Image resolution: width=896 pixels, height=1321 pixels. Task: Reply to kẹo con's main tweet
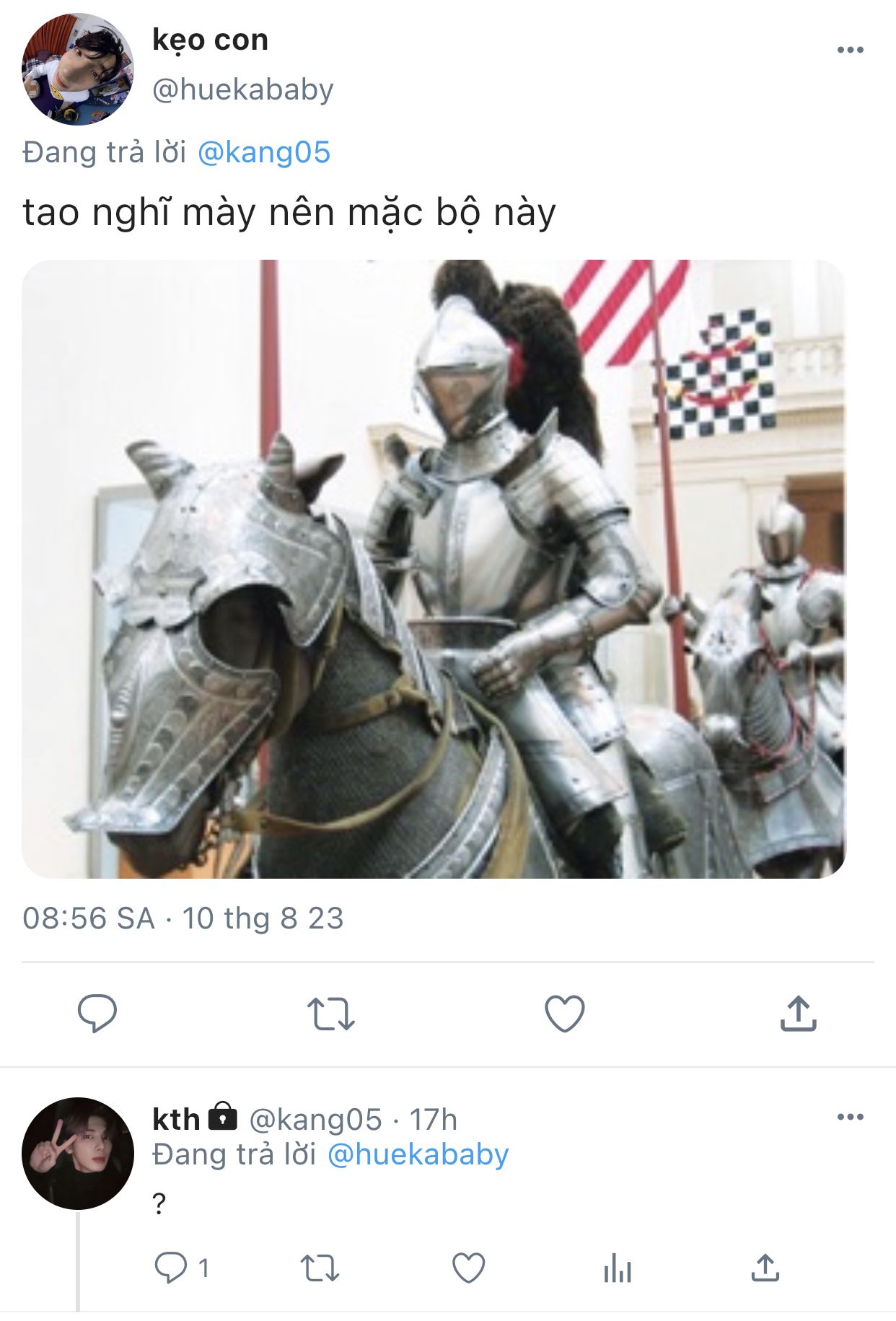pos(97,1014)
